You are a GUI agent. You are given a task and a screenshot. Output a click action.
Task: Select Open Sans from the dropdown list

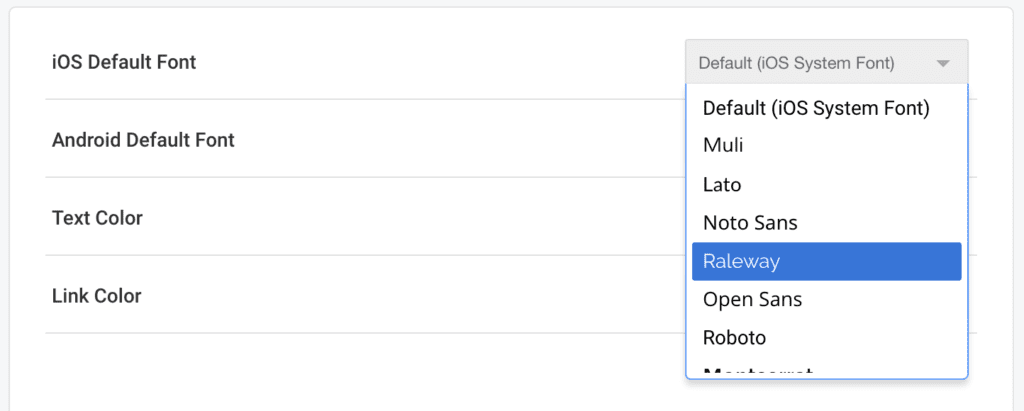[x=752, y=299]
